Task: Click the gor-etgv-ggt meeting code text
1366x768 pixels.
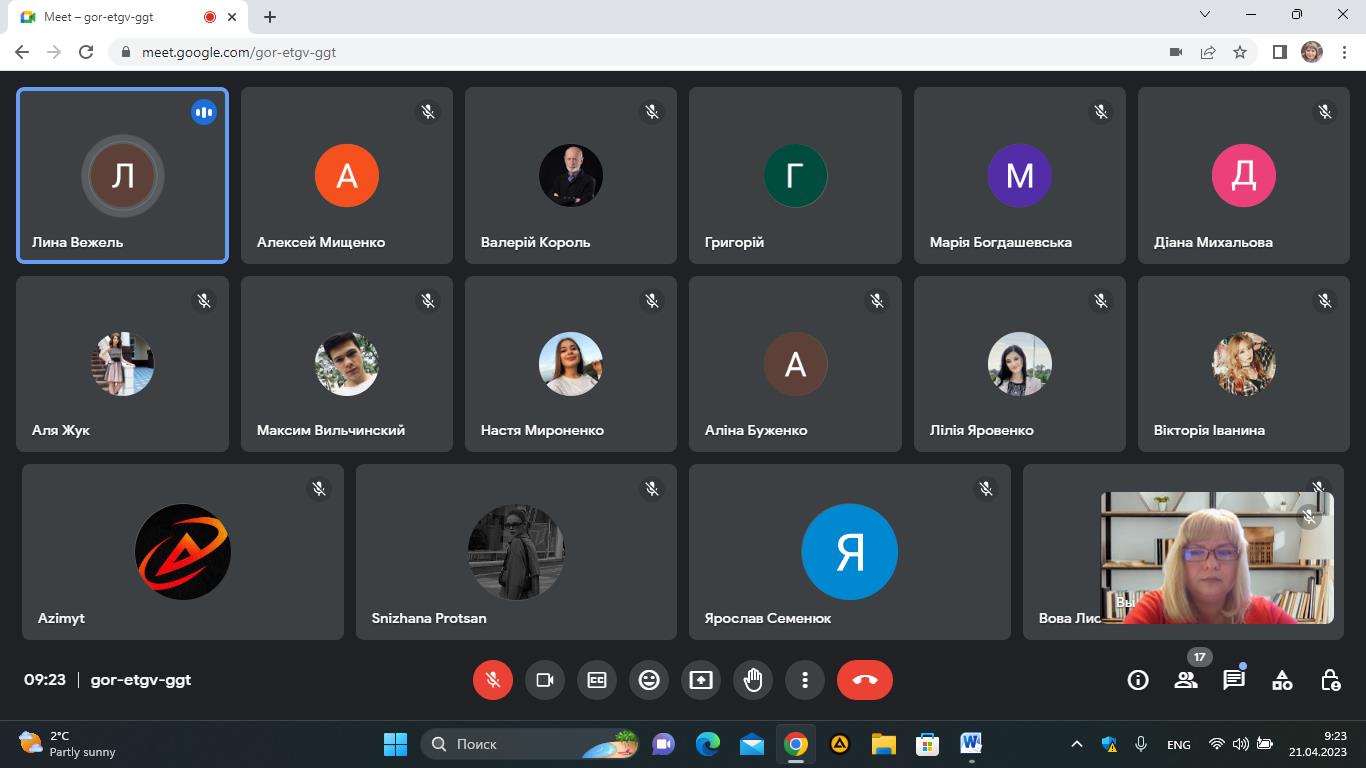Action: (141, 680)
